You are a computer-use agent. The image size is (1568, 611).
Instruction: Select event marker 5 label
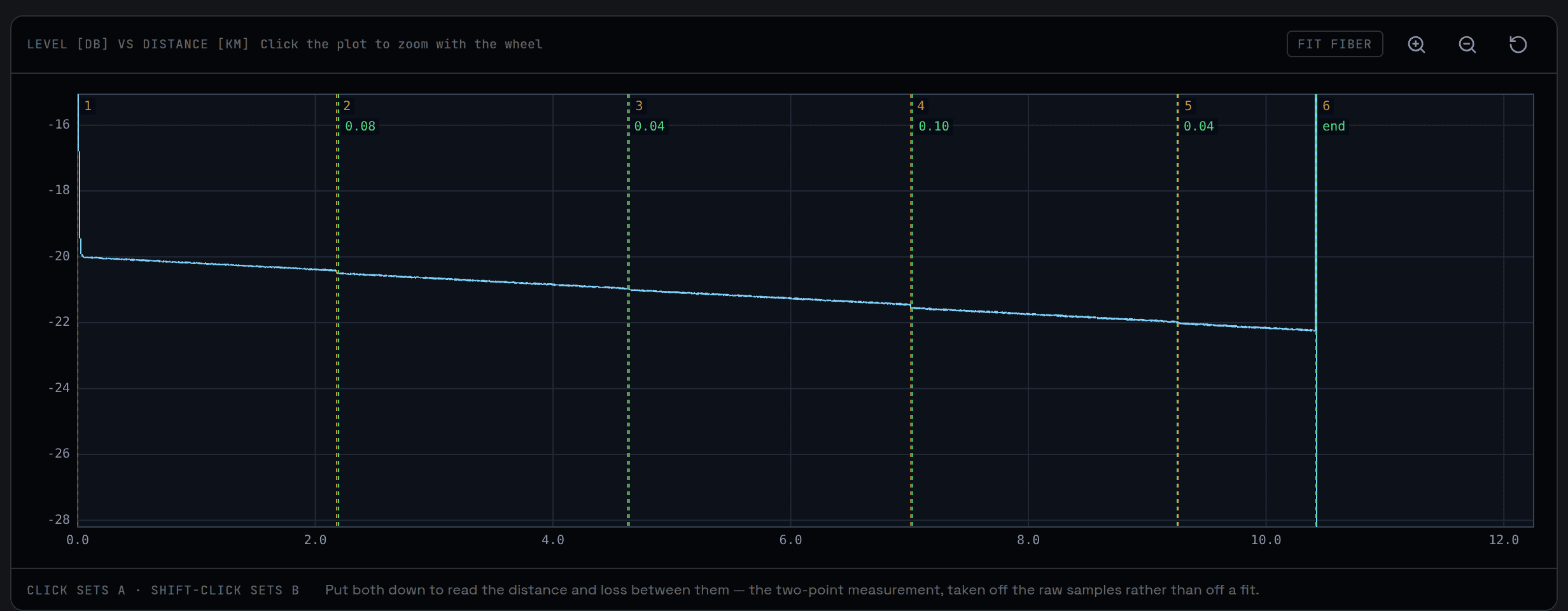[1188, 106]
